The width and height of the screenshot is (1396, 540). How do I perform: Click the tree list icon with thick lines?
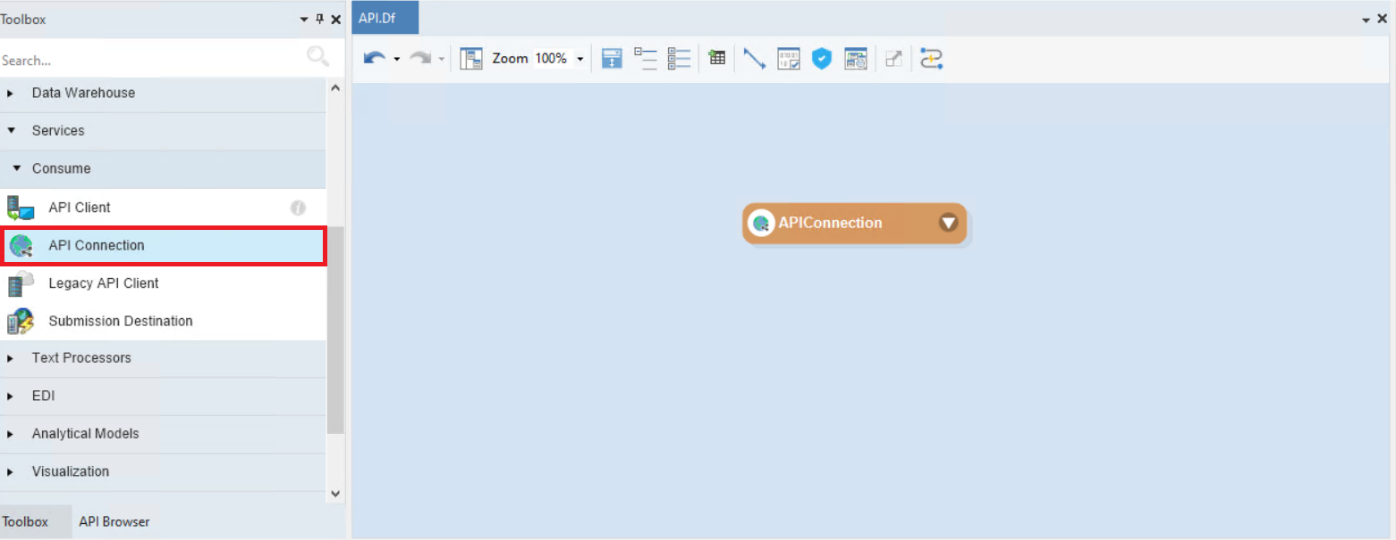point(679,59)
